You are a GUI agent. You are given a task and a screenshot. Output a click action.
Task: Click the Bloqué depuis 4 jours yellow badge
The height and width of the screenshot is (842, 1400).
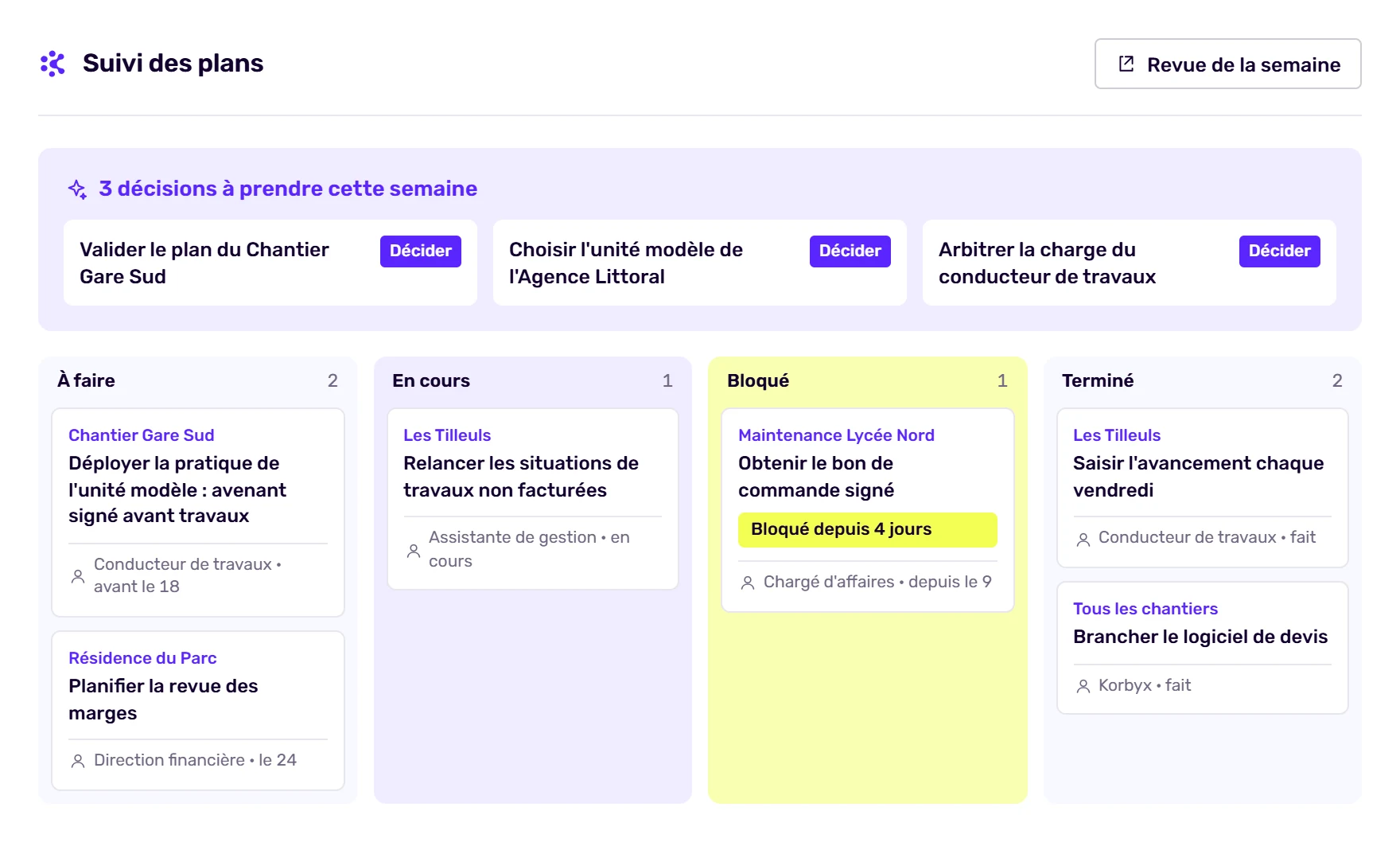[x=867, y=530]
